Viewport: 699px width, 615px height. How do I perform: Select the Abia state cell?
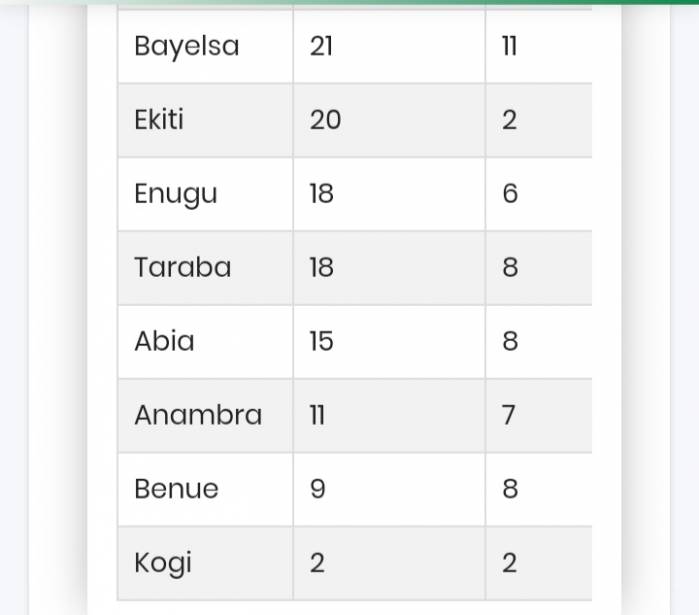(x=205, y=342)
